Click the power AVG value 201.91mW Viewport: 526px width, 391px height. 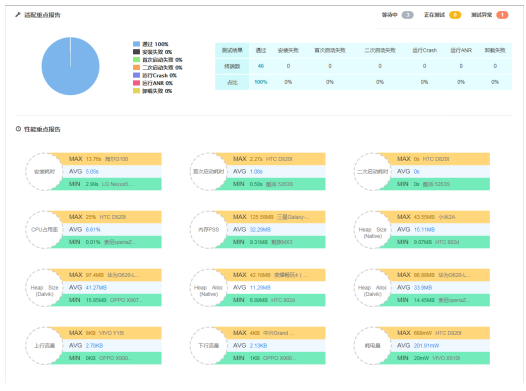point(426,346)
